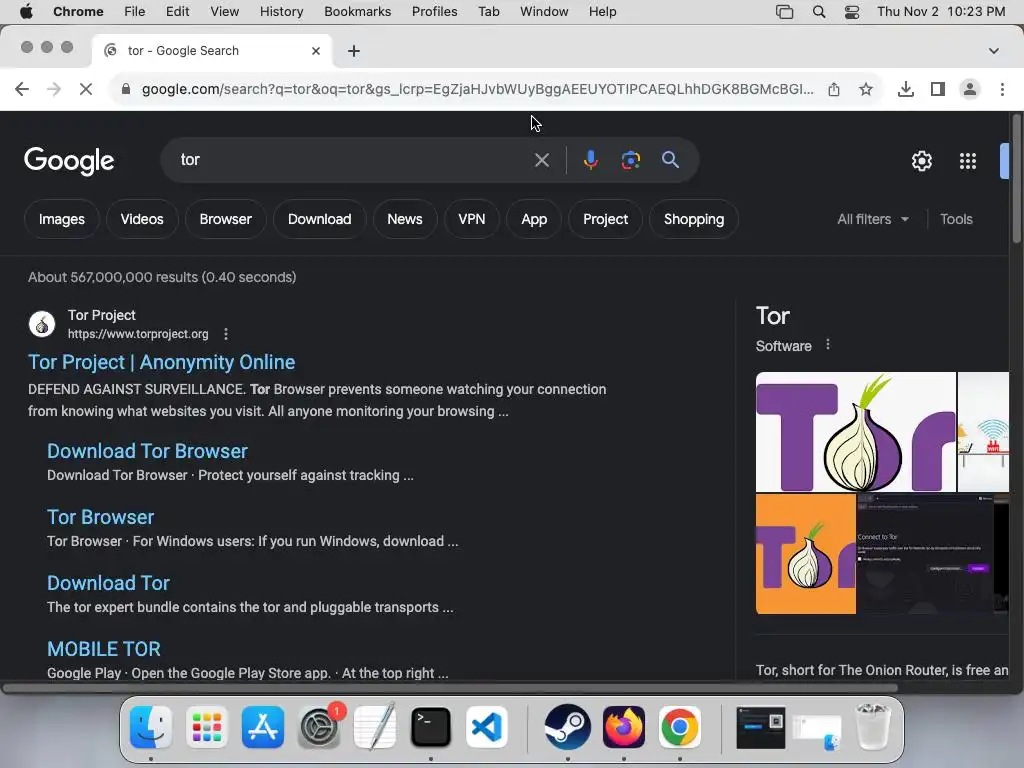Toggle the Chrome side panel
Screen dimensions: 1024x768
click(x=938, y=89)
